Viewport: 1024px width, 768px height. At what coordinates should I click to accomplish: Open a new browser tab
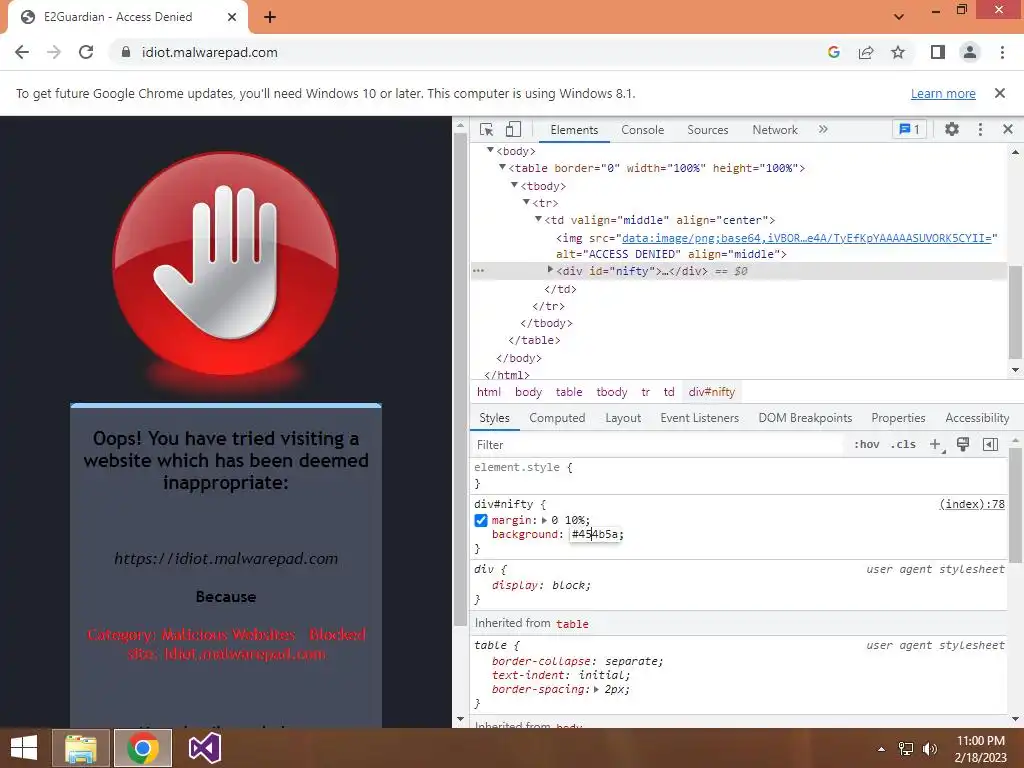pos(270,17)
